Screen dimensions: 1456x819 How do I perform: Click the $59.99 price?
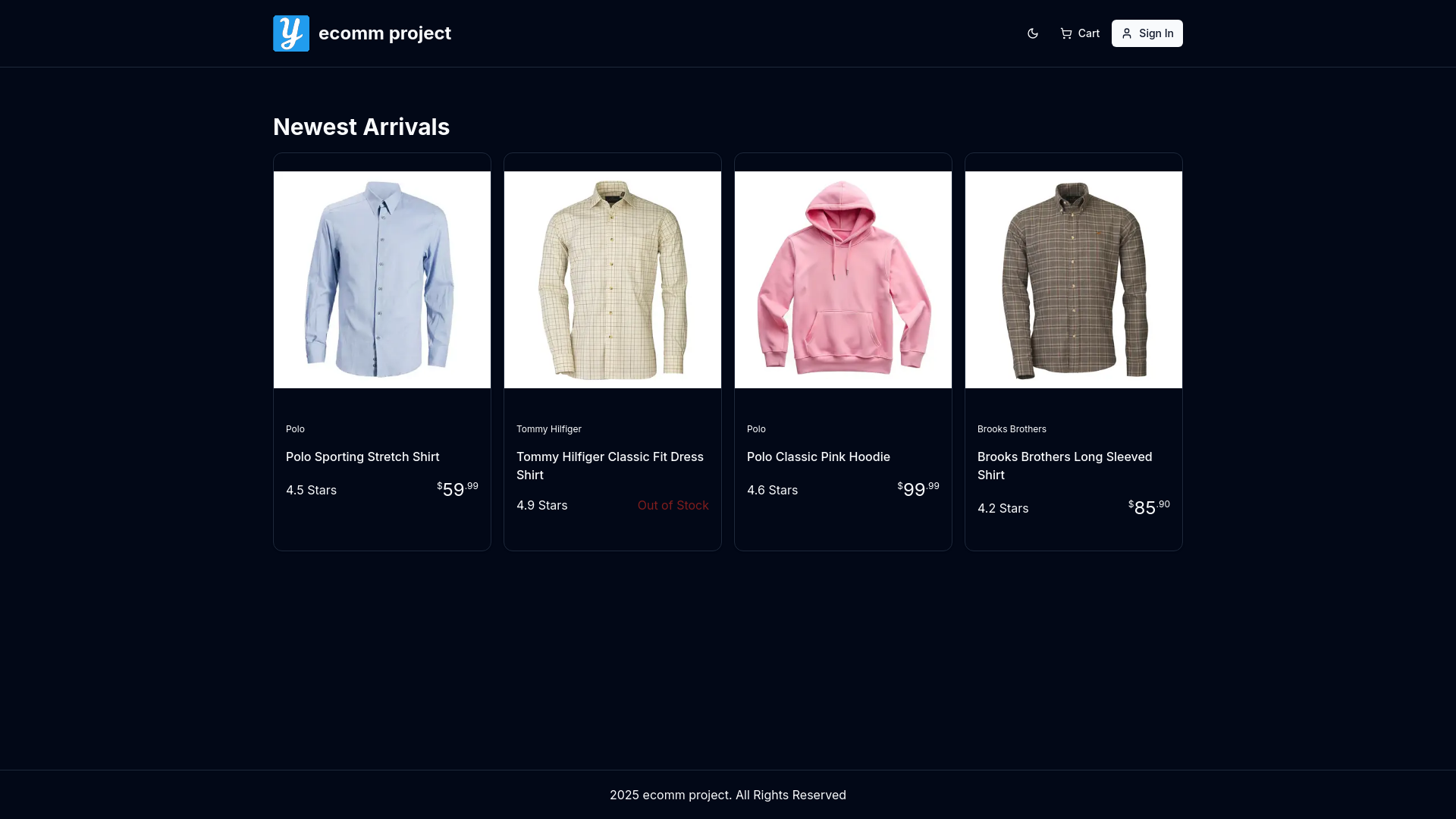[x=457, y=489]
